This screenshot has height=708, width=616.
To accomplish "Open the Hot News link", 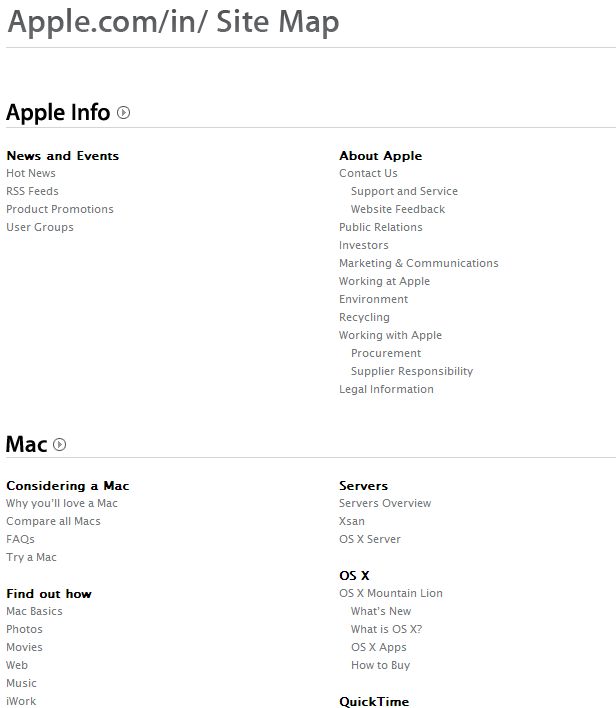I will click(x=31, y=173).
